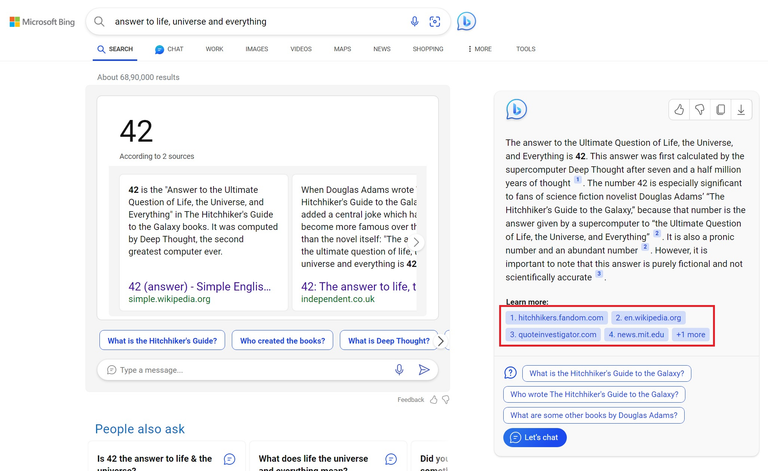Viewport: 768px width, 471px height.
Task: Open chat icon on 'Is 42 the answer' card
Action: coord(229,459)
